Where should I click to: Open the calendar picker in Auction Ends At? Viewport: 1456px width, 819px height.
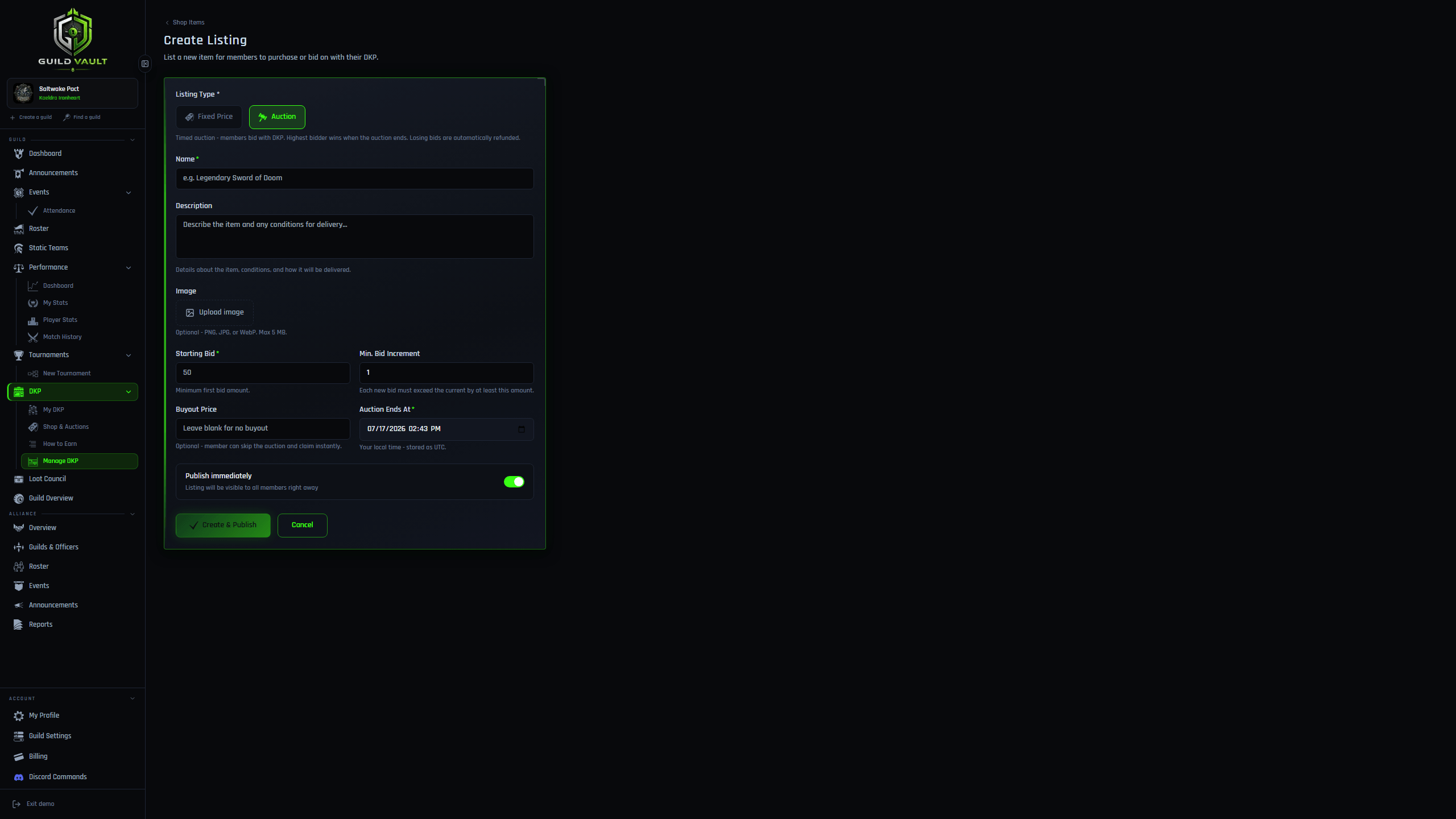tap(522, 429)
